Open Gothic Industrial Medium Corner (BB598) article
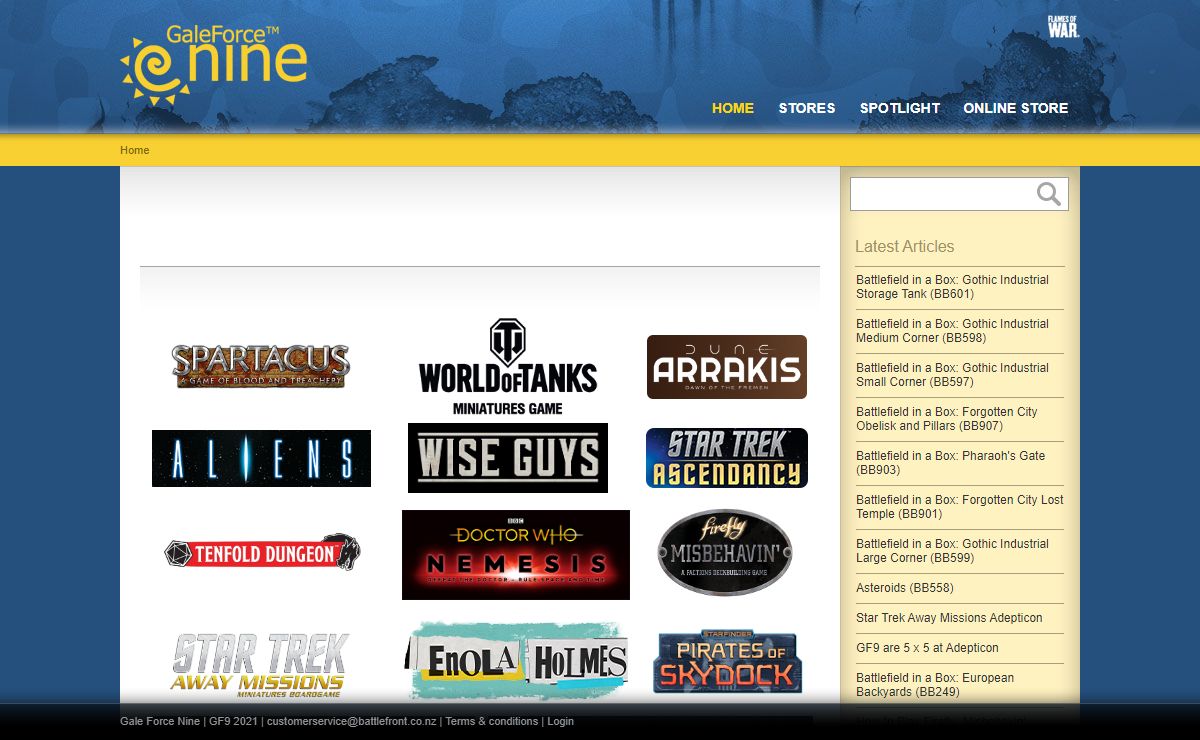This screenshot has height=740, width=1200. point(960,331)
